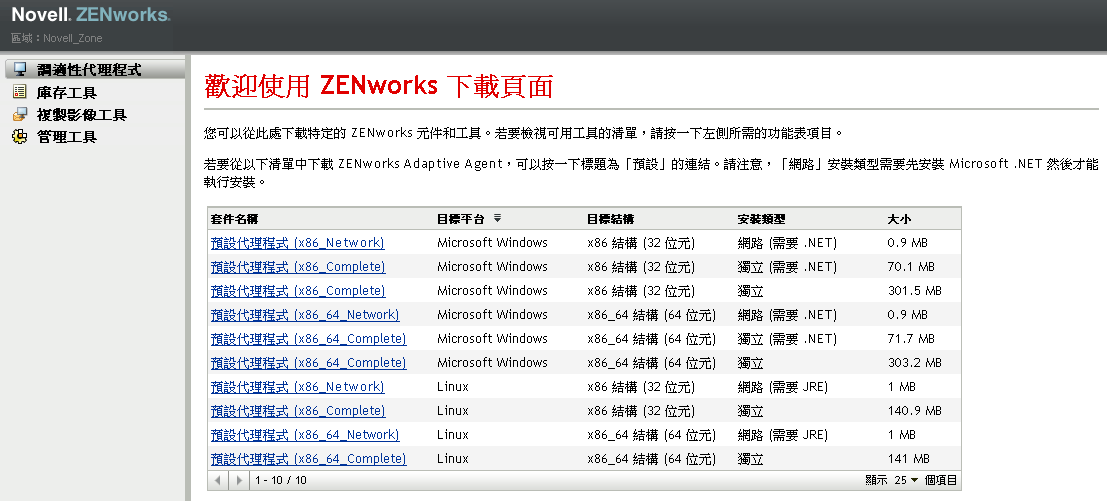The width and height of the screenshot is (1107, 501).
Task: Download x86_64_Complete agent sized 141 MB
Action: [309, 459]
